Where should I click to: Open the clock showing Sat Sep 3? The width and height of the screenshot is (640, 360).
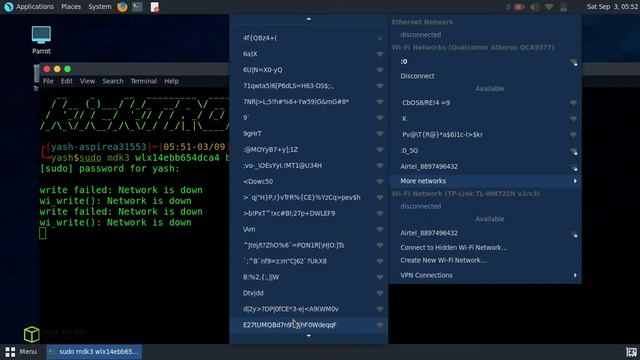click(612, 7)
